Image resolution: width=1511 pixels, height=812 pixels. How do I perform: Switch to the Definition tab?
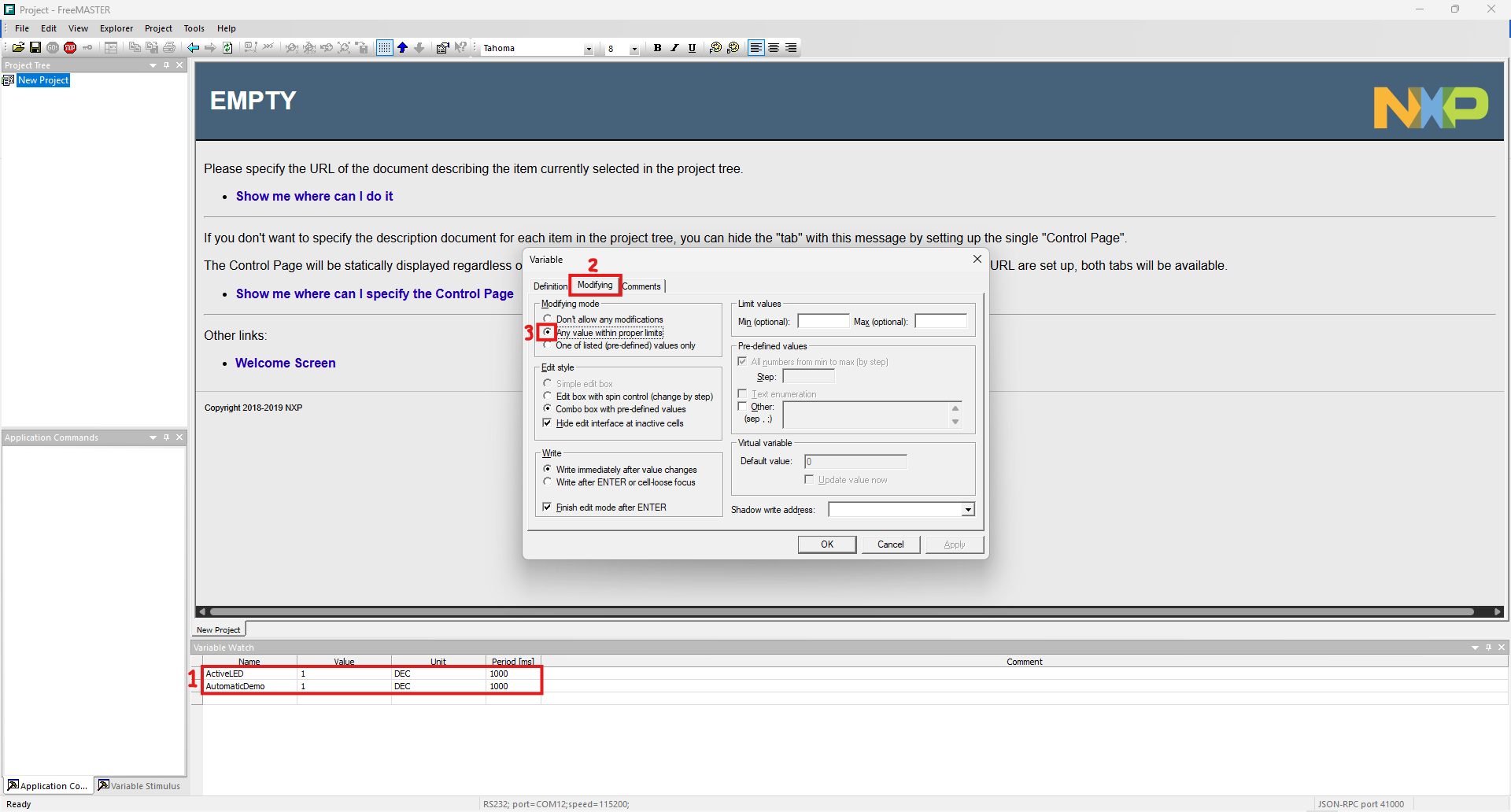549,286
